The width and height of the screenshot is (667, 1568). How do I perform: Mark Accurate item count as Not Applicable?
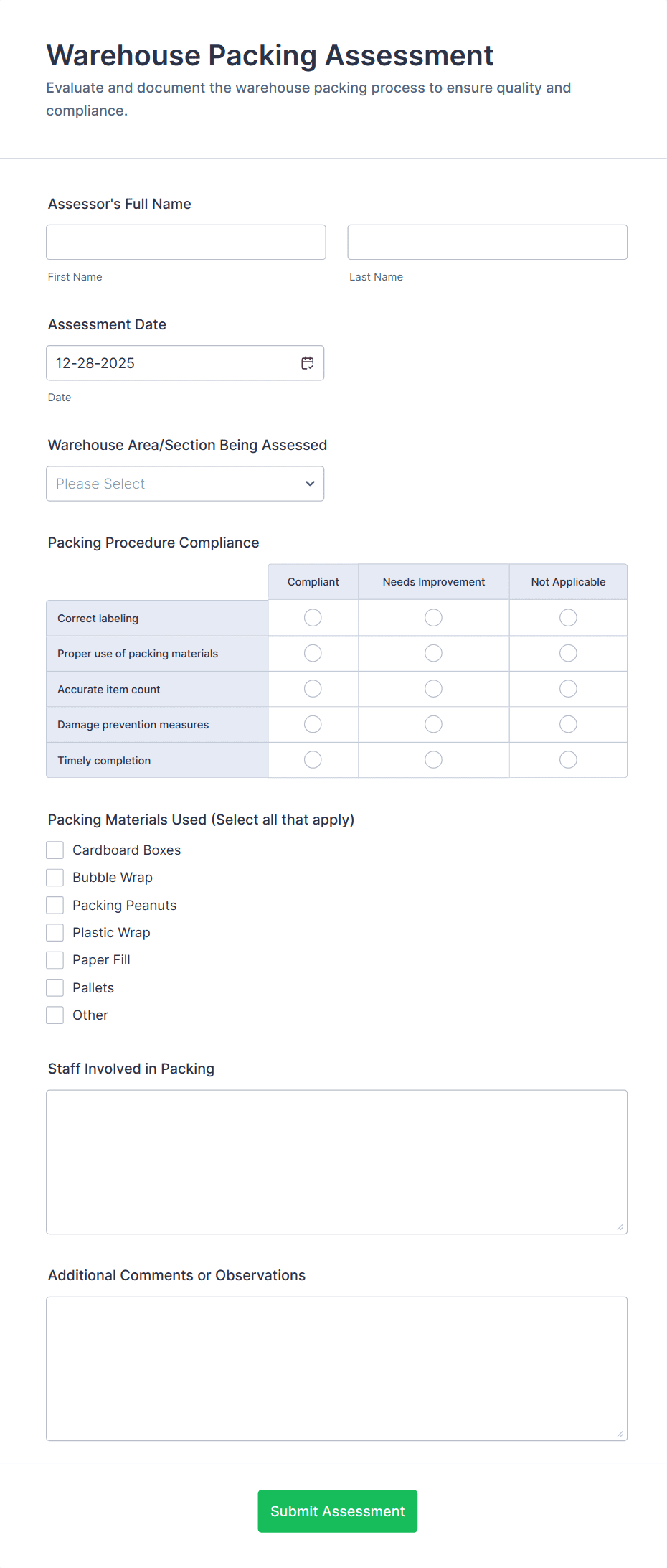point(568,688)
